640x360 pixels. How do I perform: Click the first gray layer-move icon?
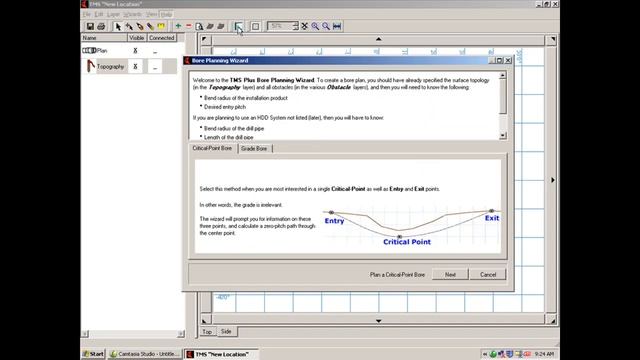pyautogui.click(x=210, y=27)
